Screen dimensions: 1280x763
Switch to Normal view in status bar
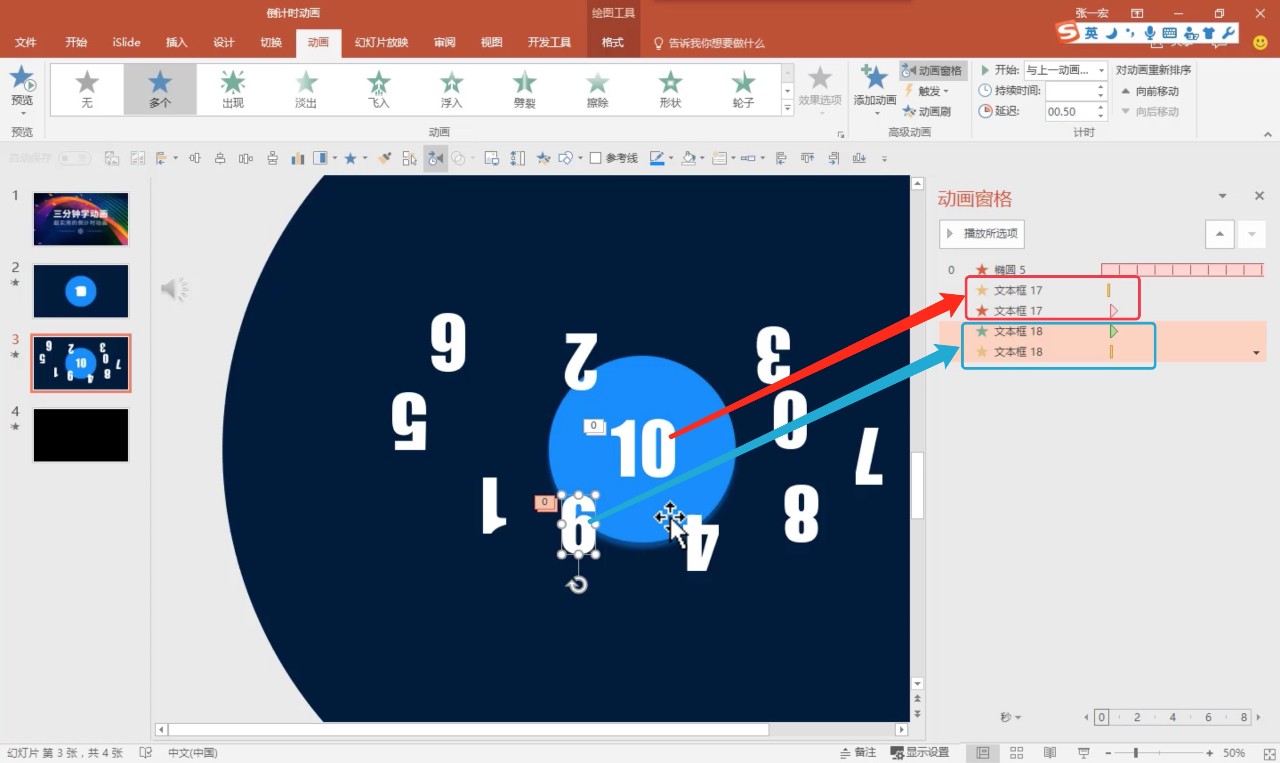[x=983, y=752]
